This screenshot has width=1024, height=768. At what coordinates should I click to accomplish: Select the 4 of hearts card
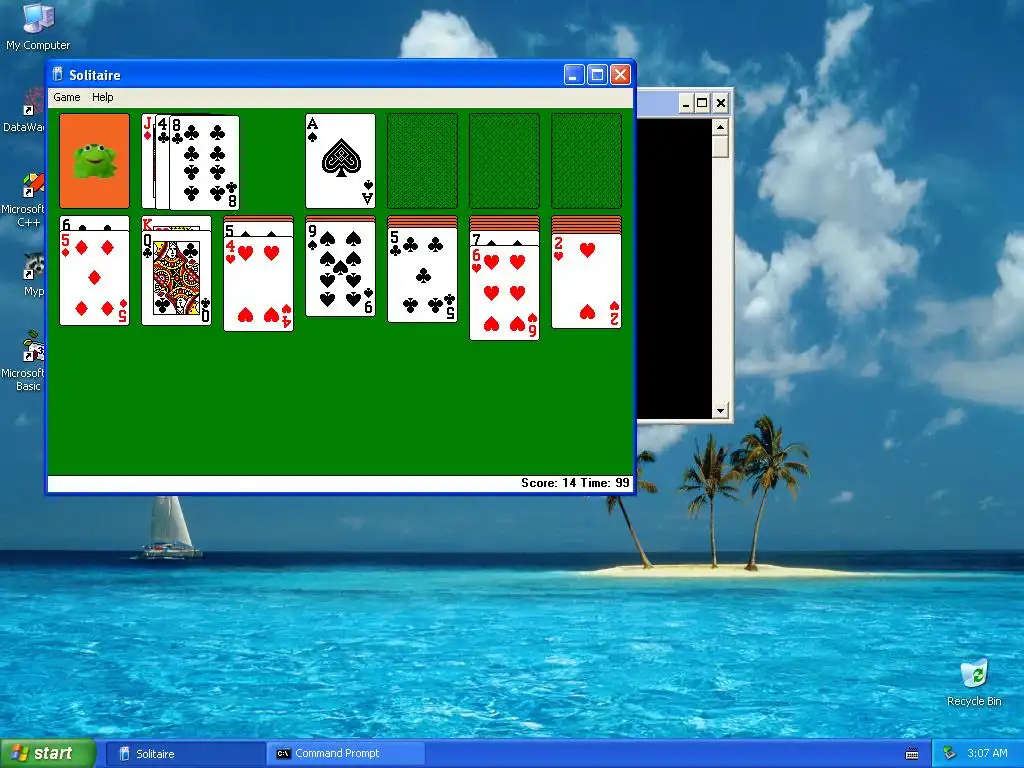[x=259, y=284]
